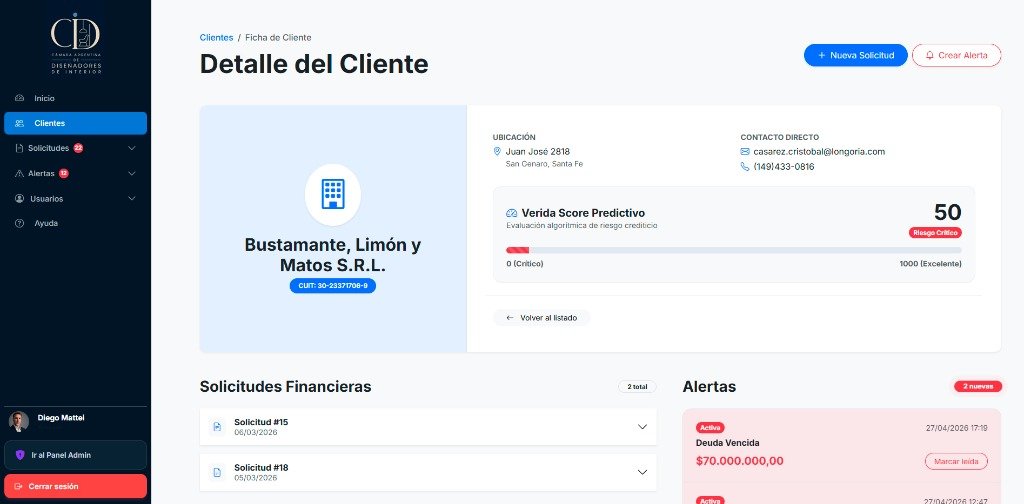
Task: Click the Diego Mattei user name
Action: click(x=61, y=418)
